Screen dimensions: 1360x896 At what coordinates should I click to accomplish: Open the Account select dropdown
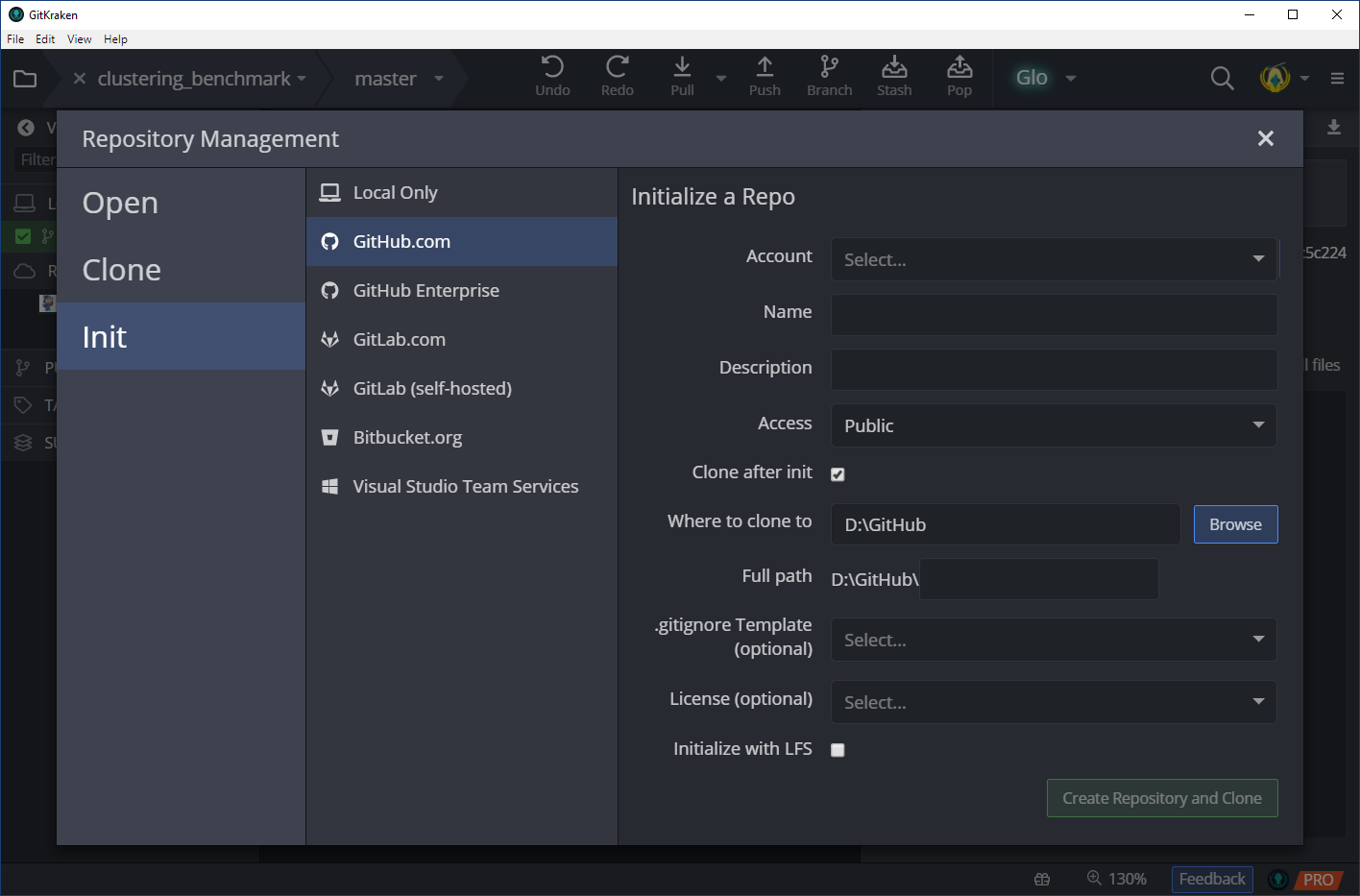[x=1054, y=259]
